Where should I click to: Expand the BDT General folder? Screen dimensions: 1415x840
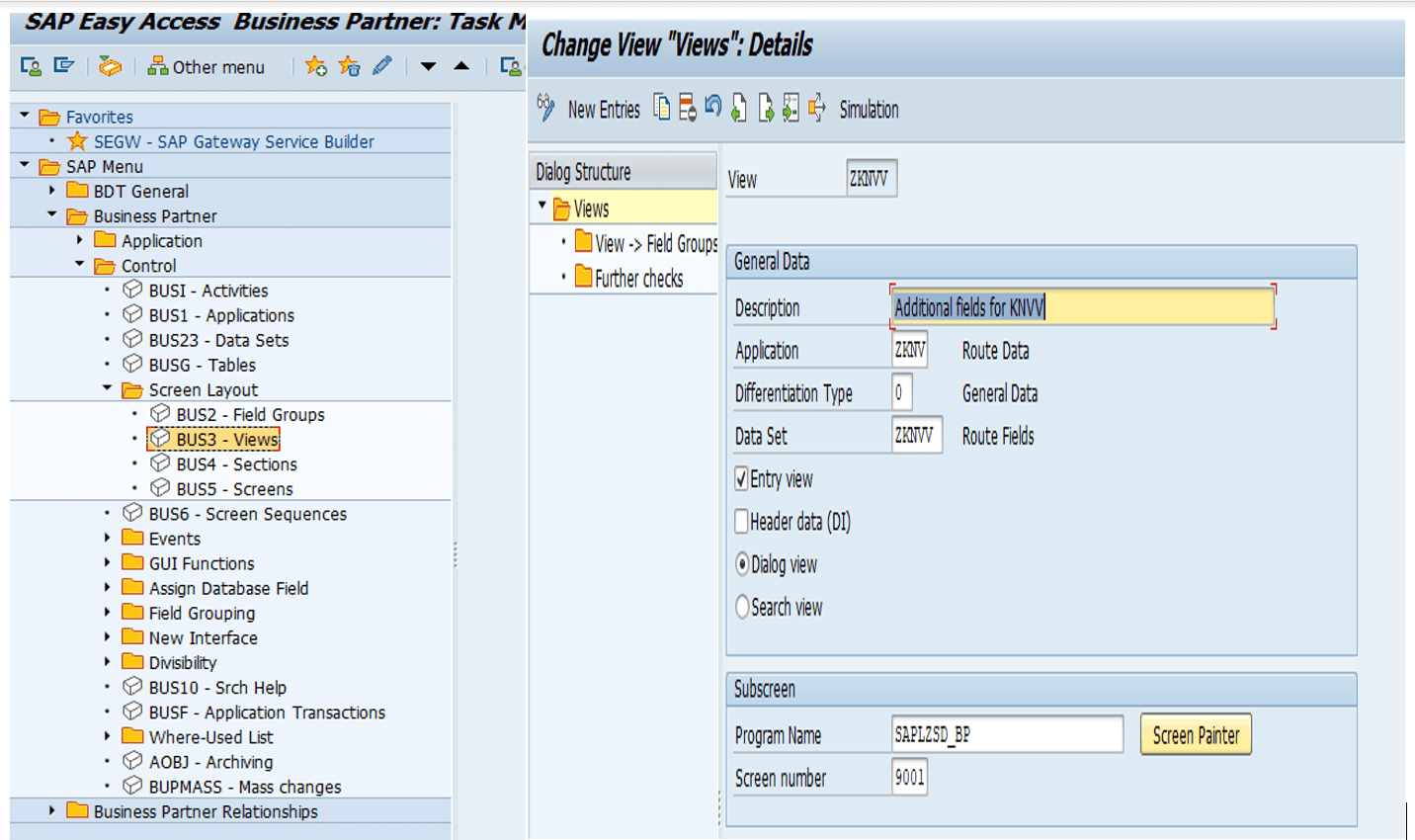(52, 190)
